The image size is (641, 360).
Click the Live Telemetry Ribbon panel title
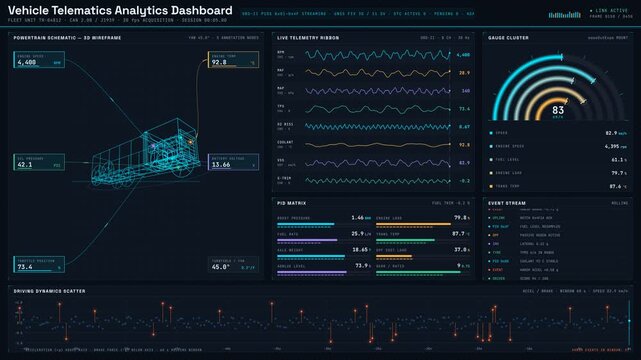(x=308, y=38)
